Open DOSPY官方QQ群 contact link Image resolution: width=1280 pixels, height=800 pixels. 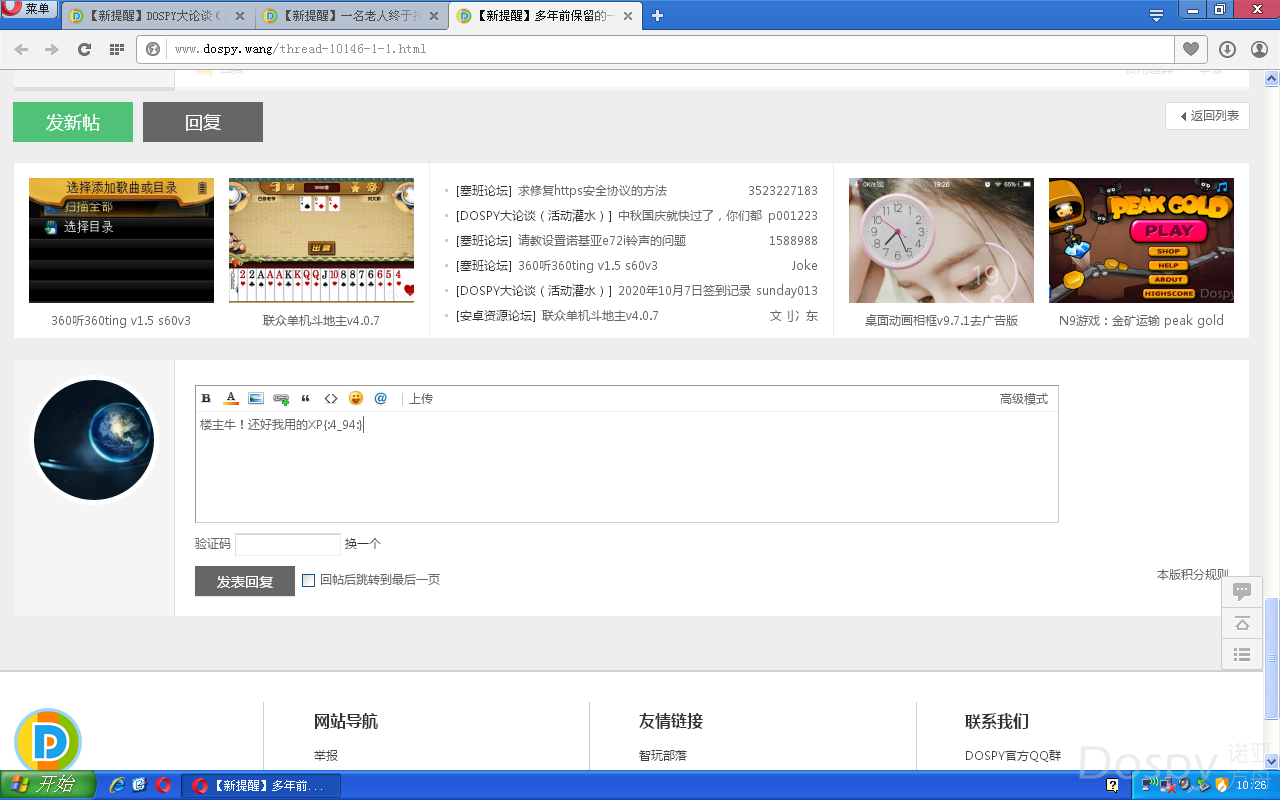[1013, 756]
